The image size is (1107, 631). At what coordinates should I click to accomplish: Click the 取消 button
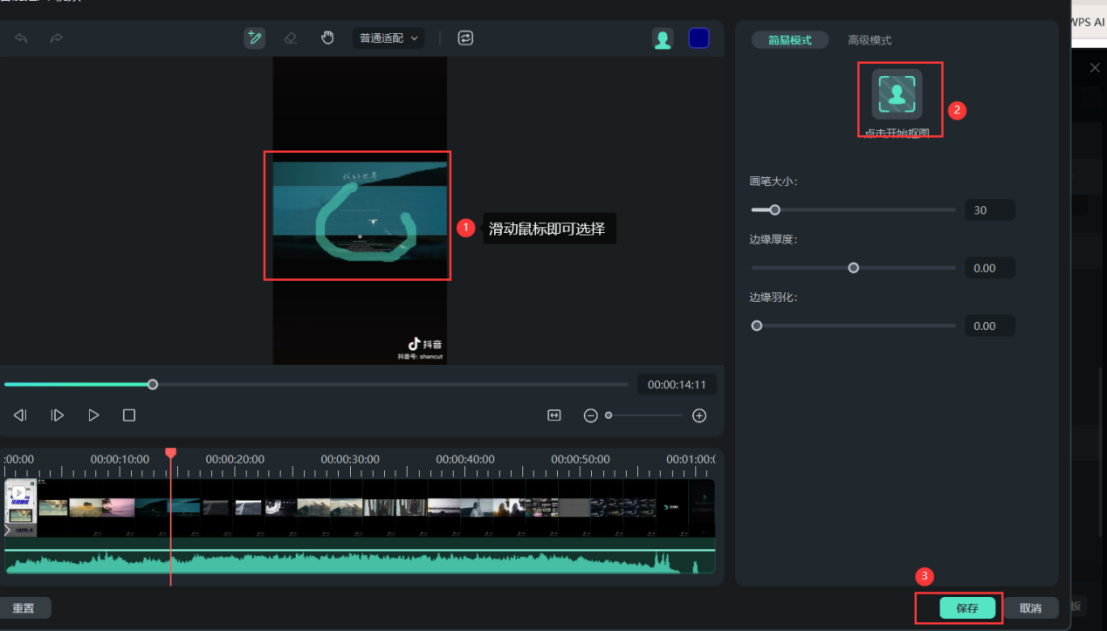(1030, 608)
